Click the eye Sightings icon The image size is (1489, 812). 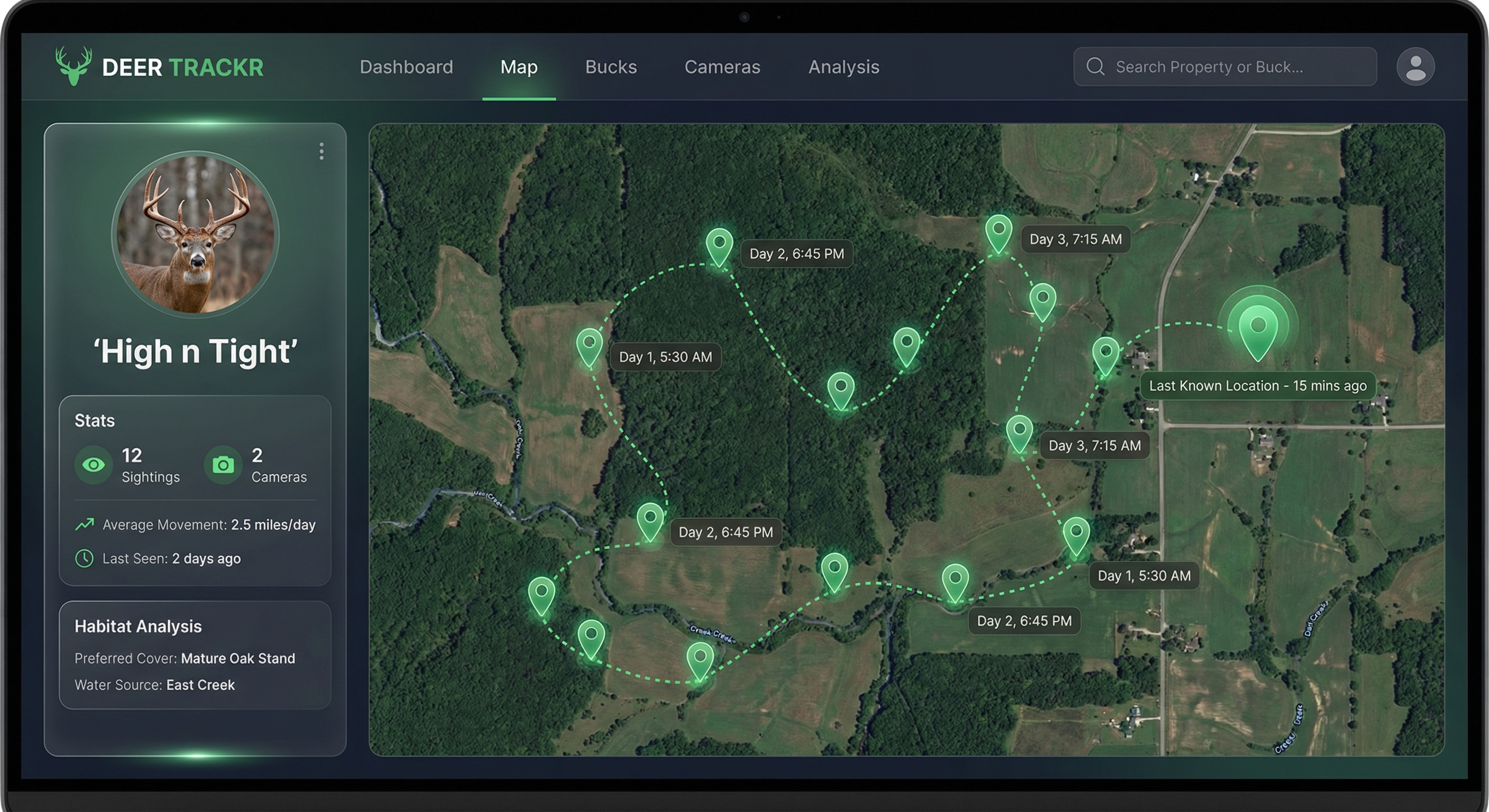point(94,465)
